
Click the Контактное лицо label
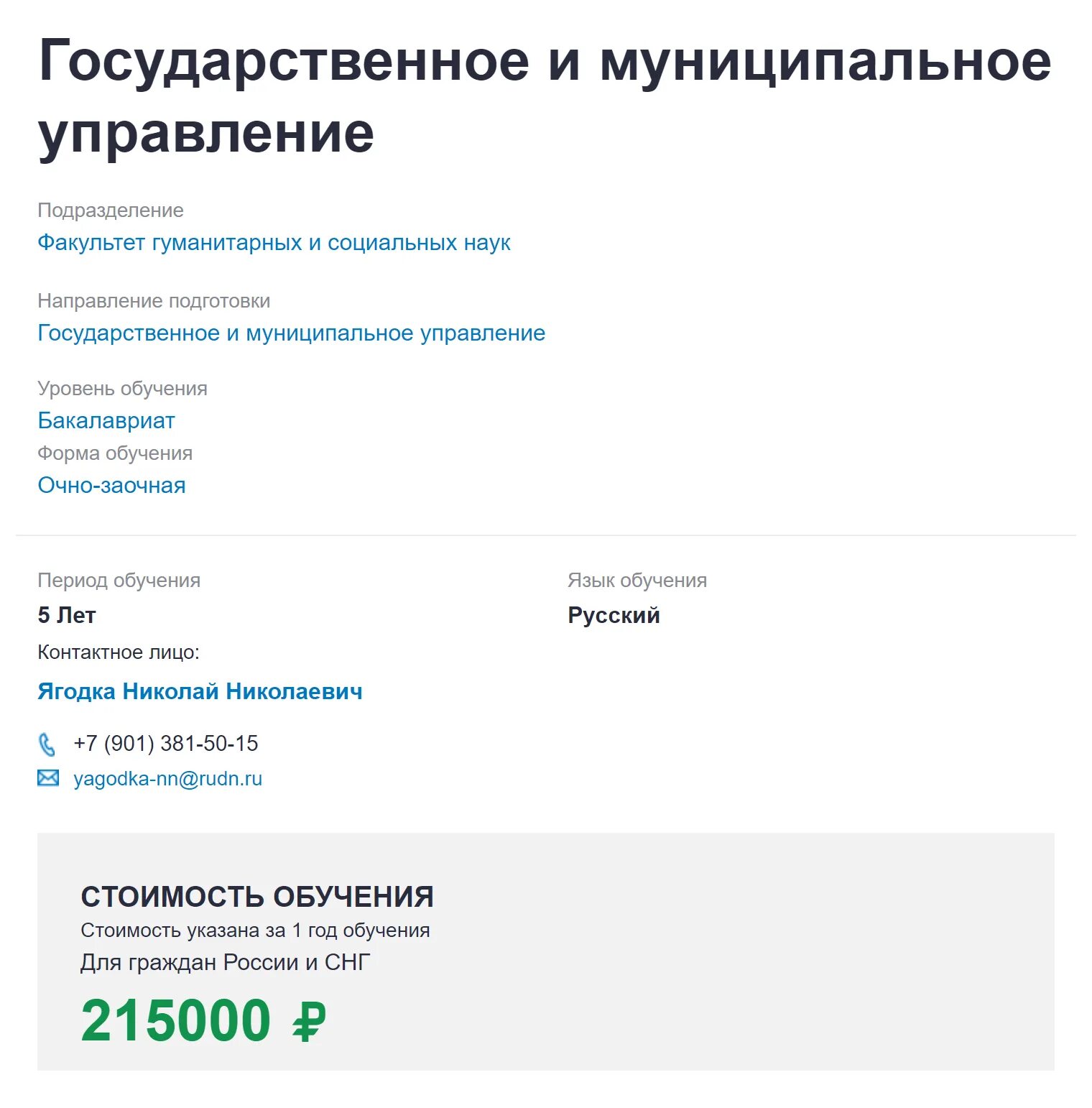[119, 652]
